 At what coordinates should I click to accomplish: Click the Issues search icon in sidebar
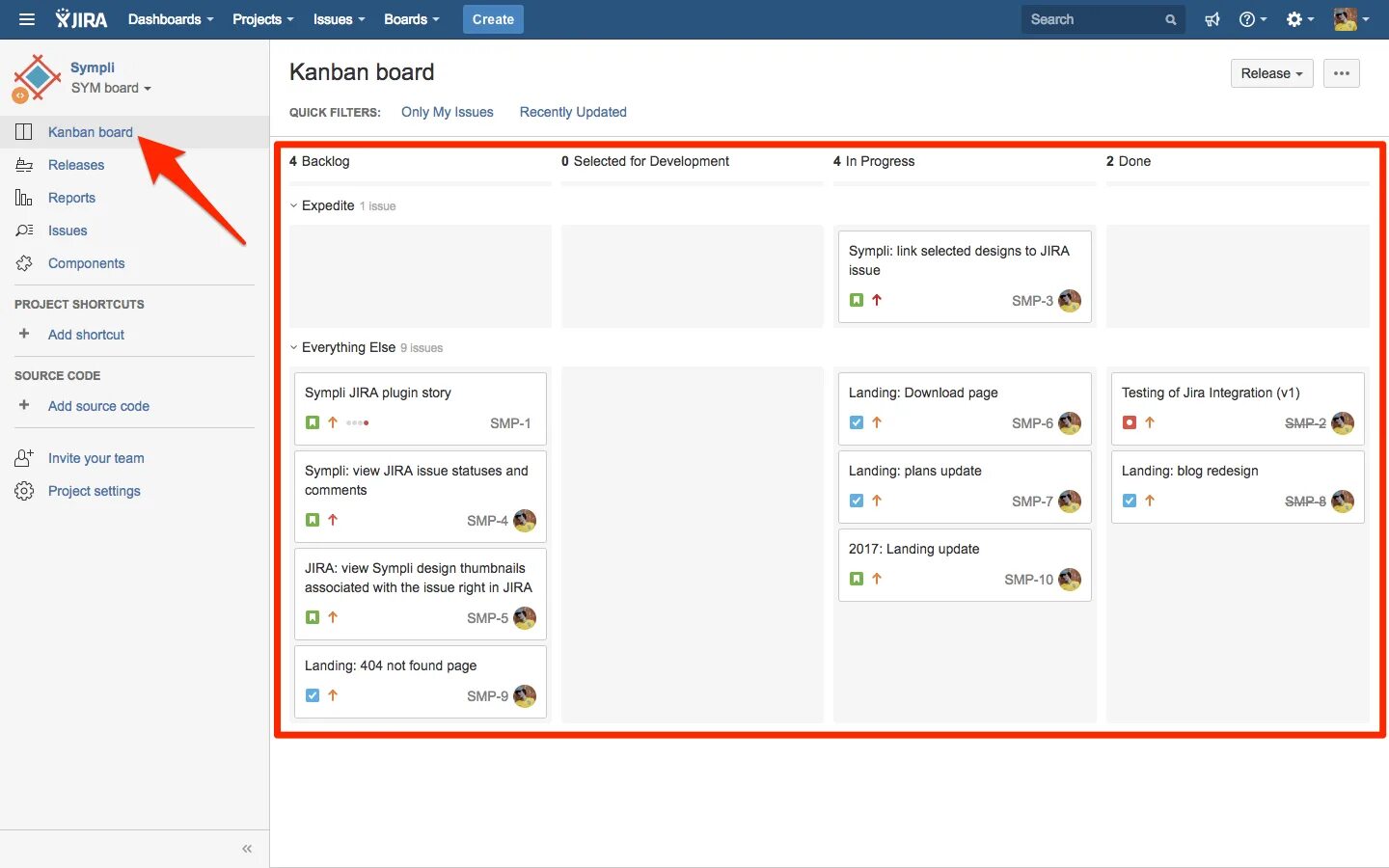click(x=24, y=231)
